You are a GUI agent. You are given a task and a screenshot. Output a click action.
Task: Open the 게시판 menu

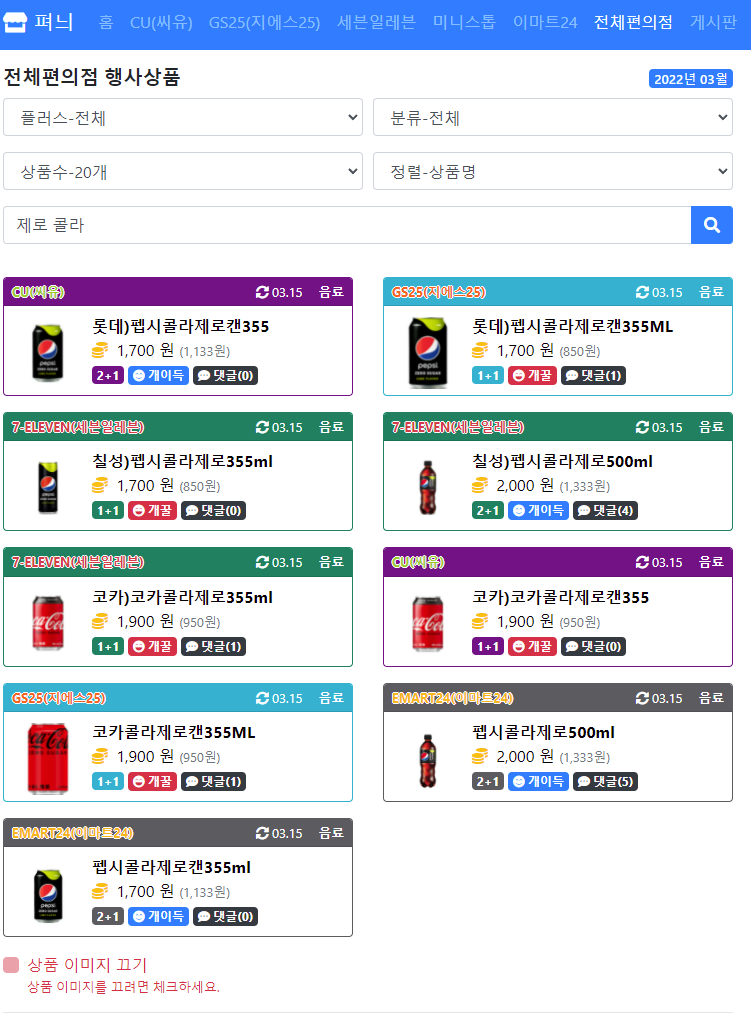click(713, 22)
